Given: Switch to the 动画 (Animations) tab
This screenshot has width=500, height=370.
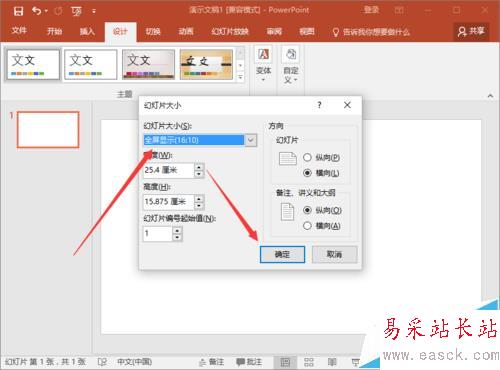Looking at the screenshot, I should coord(186,31).
